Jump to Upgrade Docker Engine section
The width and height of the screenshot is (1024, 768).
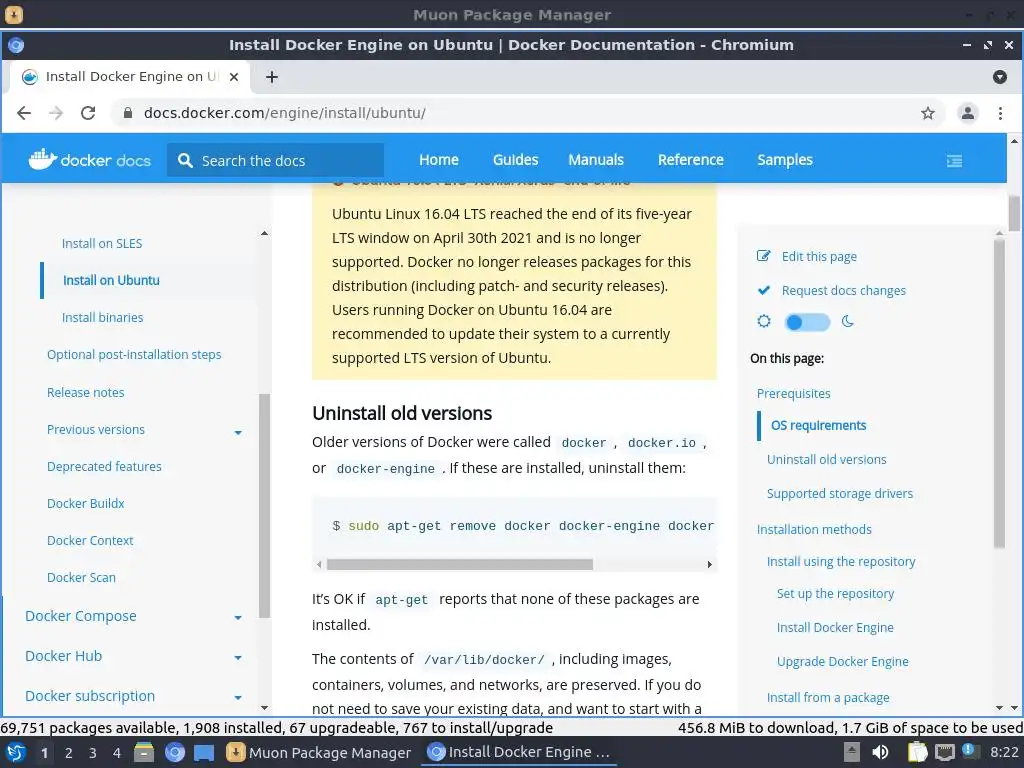click(x=842, y=662)
